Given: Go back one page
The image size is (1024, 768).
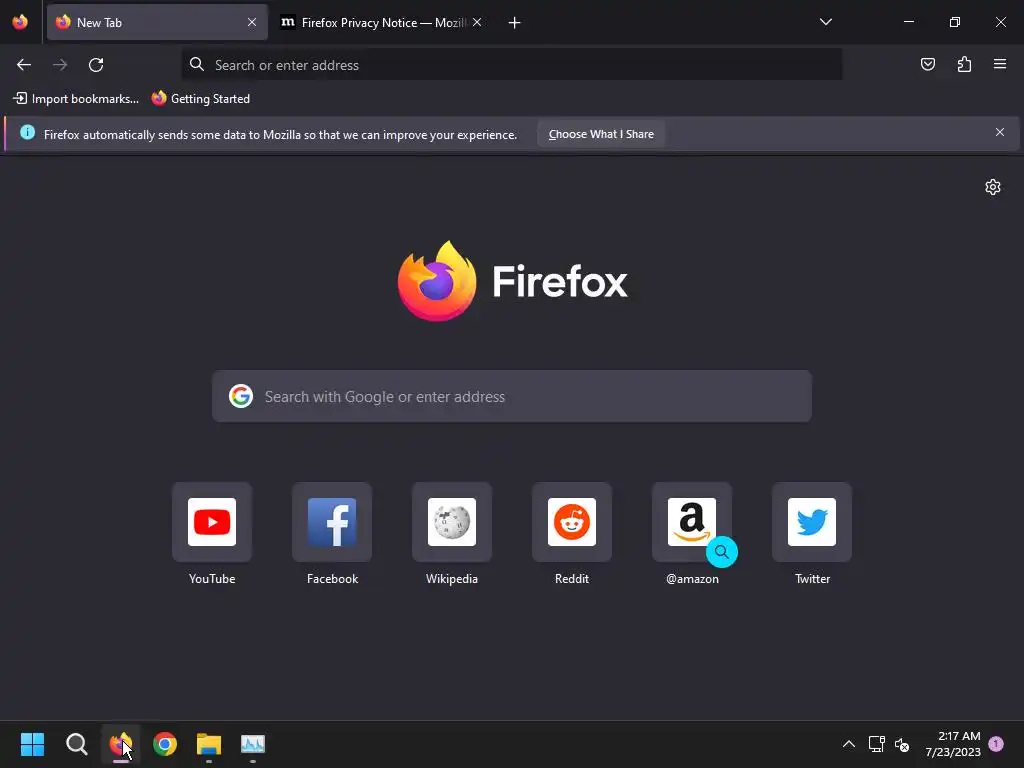Looking at the screenshot, I should click(x=24, y=65).
